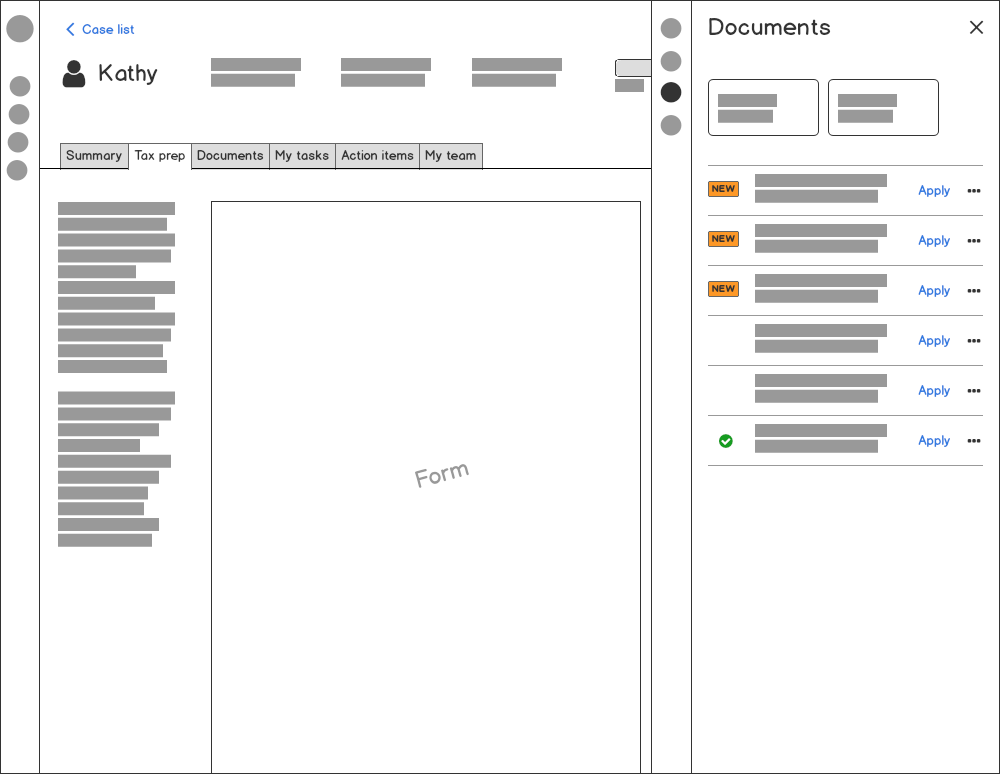Open ellipsis menu on fourth document row
Viewport: 1000px width, 774px height.
[x=974, y=340]
